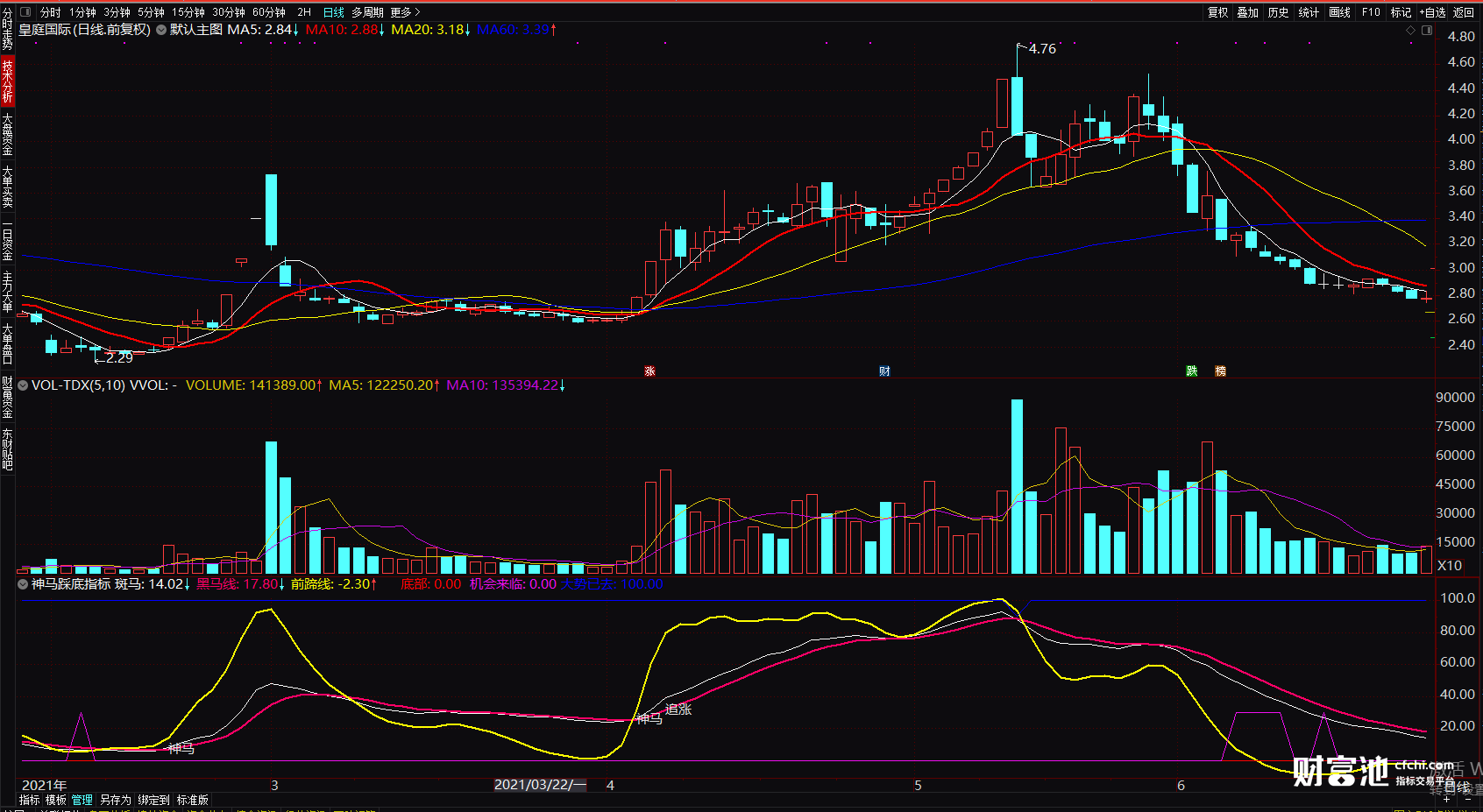Select 技术分析 in left sidebar
Image resolution: width=1483 pixels, height=812 pixels.
click(7, 81)
